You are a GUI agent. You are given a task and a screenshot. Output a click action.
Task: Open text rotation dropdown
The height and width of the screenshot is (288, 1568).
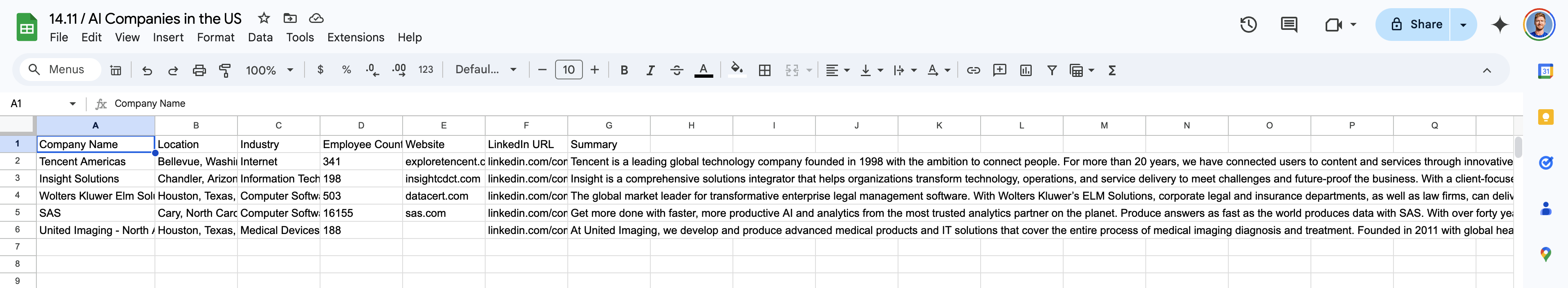[938, 70]
